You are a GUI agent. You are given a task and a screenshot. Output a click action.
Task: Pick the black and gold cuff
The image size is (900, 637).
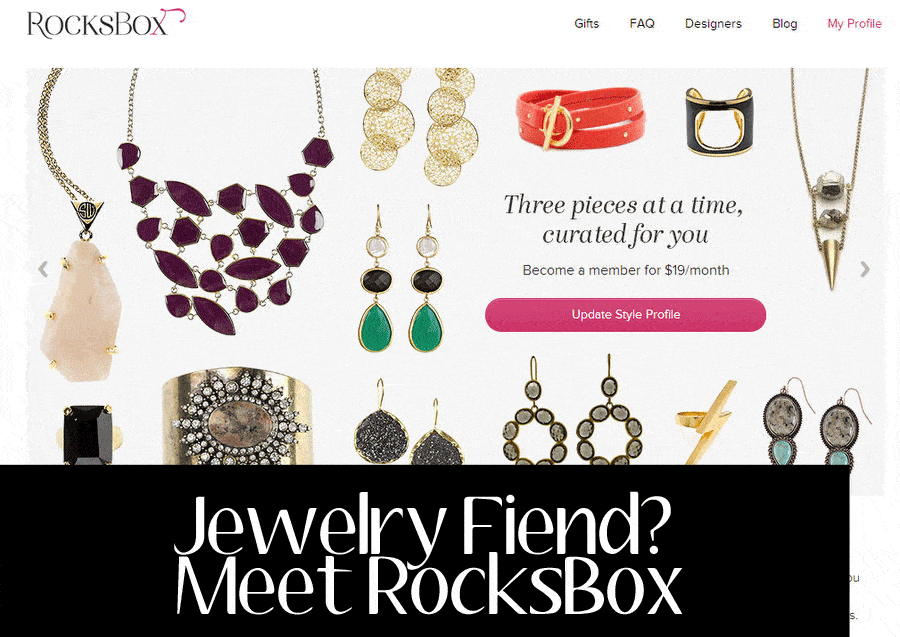pyautogui.click(x=719, y=121)
